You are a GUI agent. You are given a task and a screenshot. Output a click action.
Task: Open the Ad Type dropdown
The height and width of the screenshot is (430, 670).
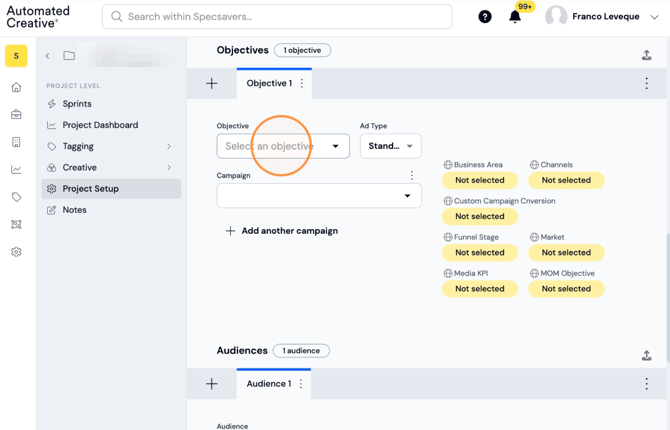[391, 146]
